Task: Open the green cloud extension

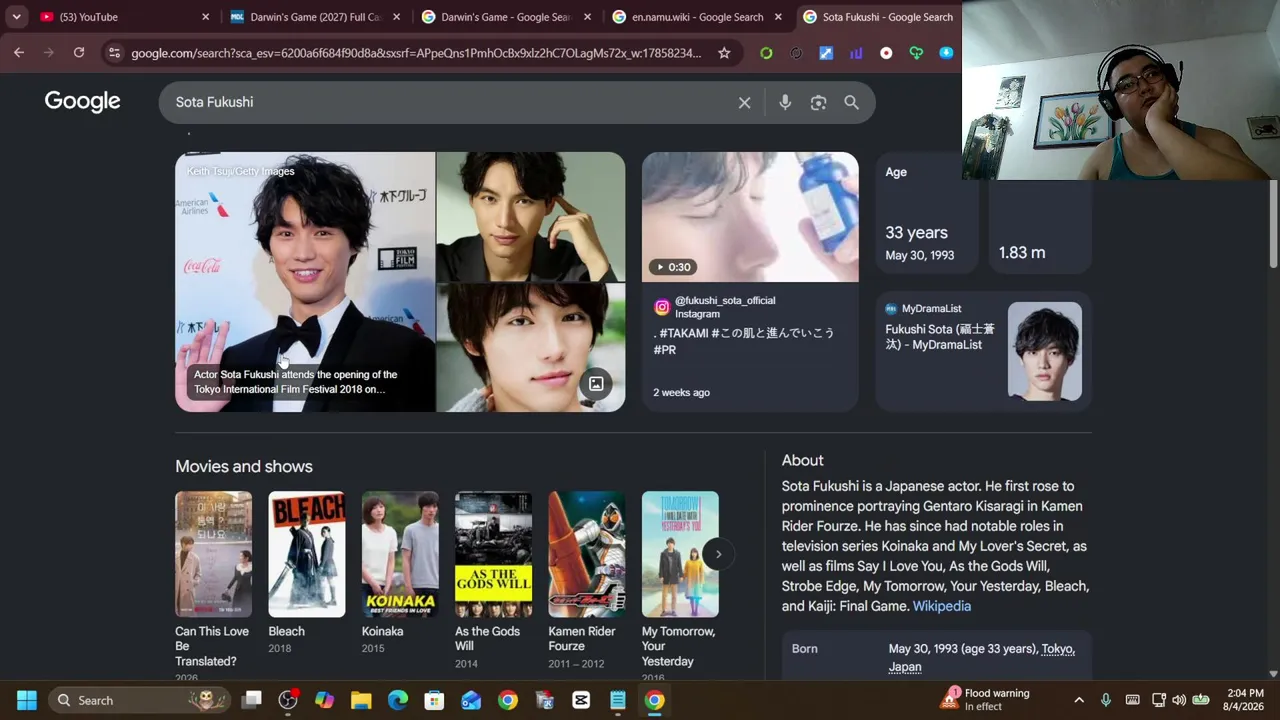Action: click(x=916, y=53)
